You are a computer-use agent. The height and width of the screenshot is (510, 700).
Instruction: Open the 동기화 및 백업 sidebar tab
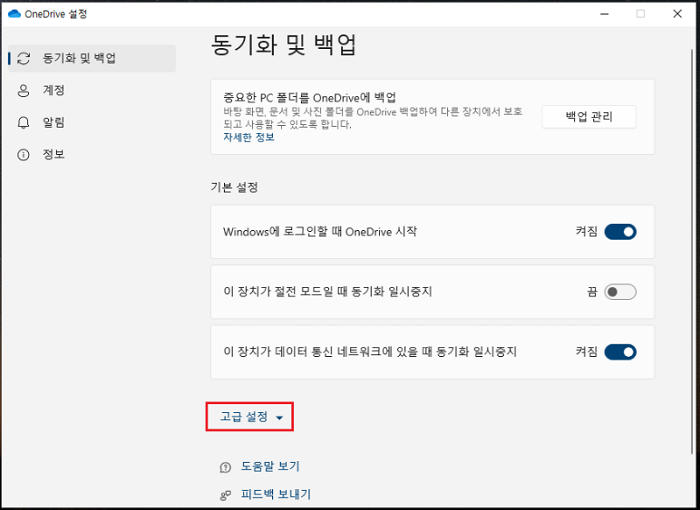[92, 58]
